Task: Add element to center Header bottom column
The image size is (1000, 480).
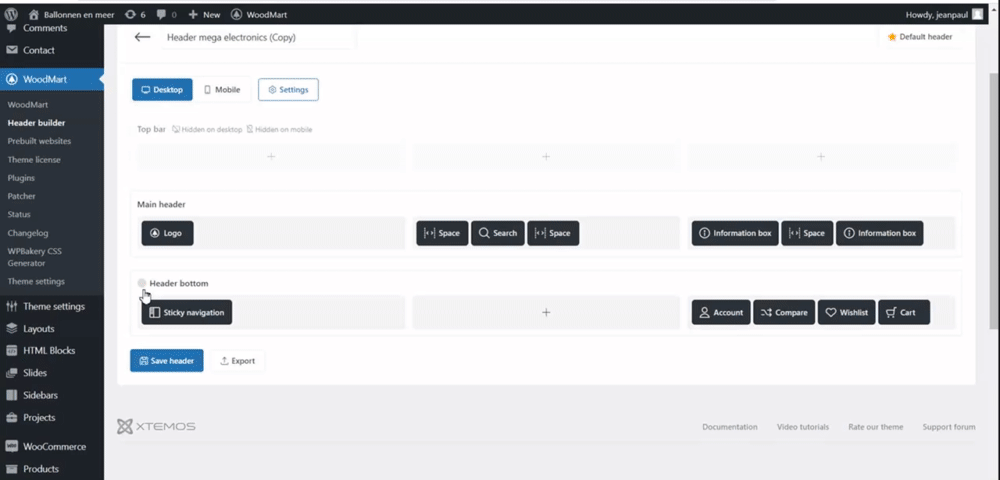Action: tap(546, 312)
